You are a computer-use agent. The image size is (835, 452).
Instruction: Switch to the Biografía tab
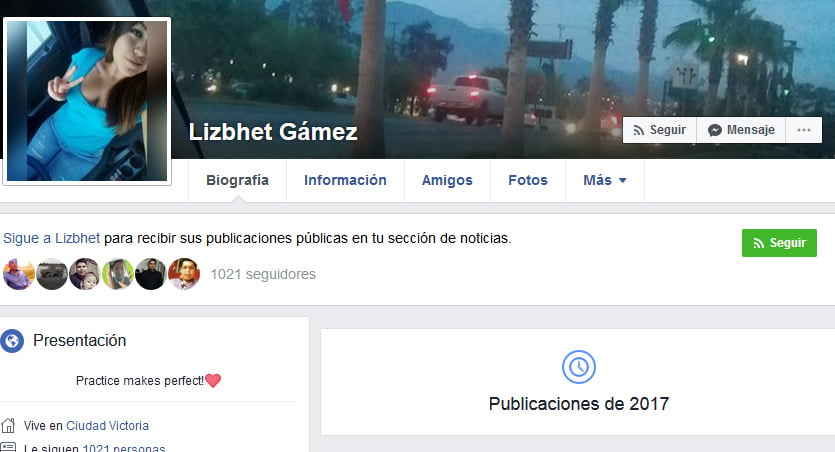click(238, 180)
